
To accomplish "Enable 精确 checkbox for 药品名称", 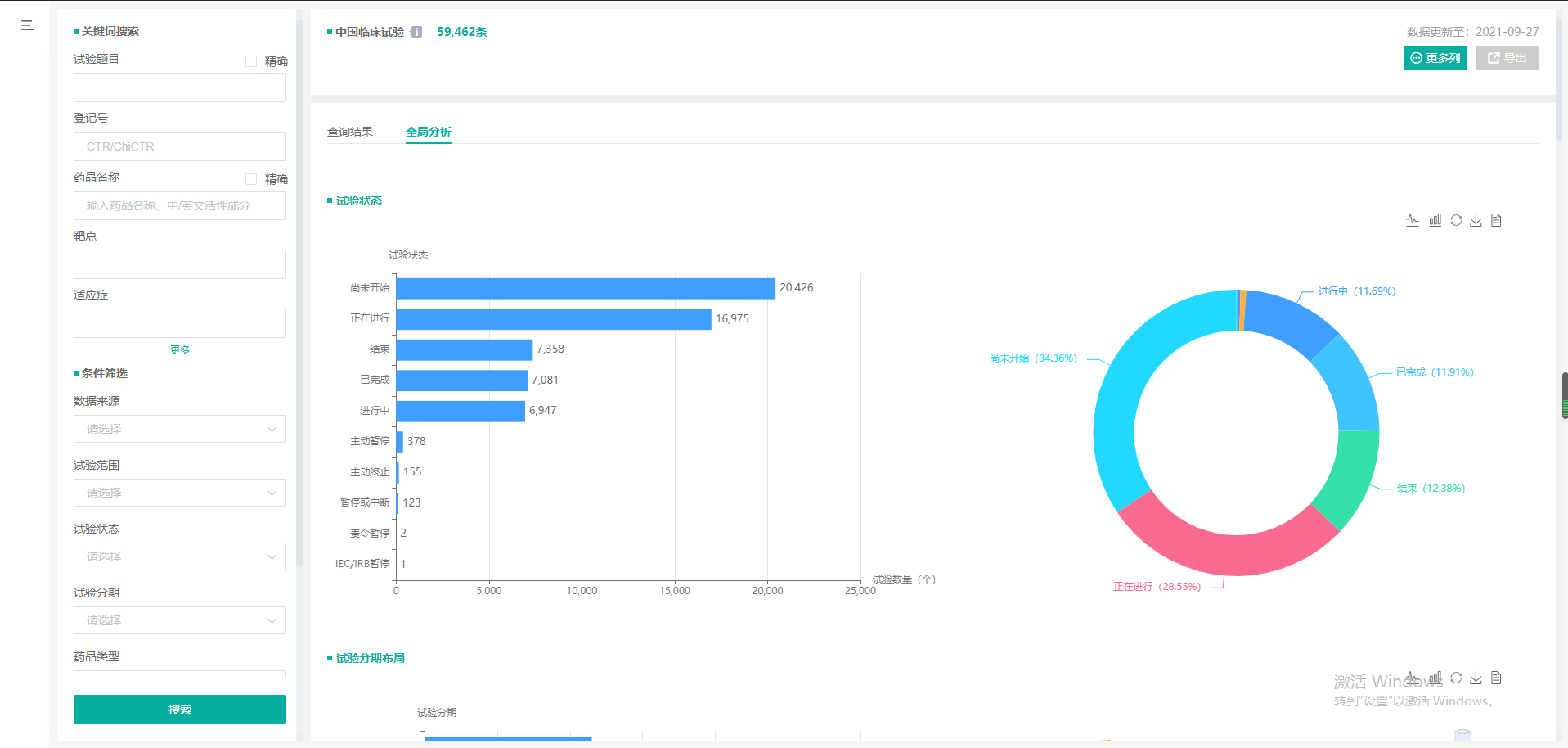I will pos(251,179).
